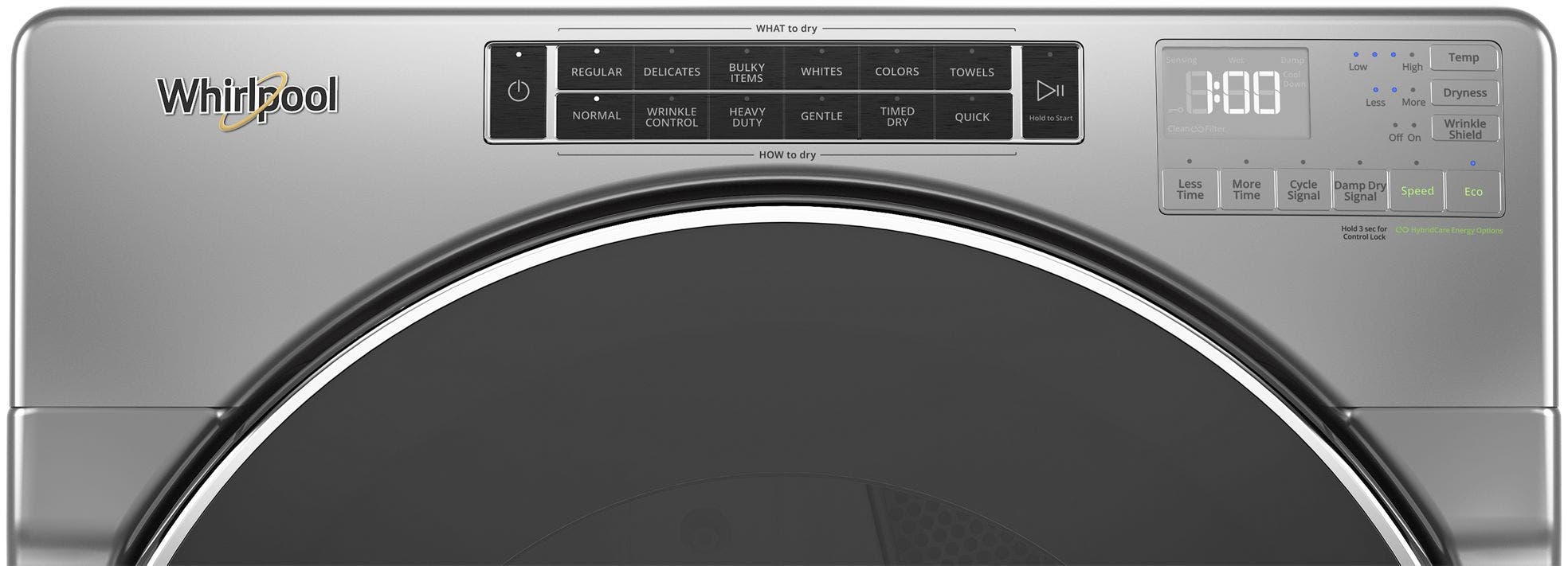1568x566 pixels.
Task: Tap the Less Time button
Action: point(1190,189)
